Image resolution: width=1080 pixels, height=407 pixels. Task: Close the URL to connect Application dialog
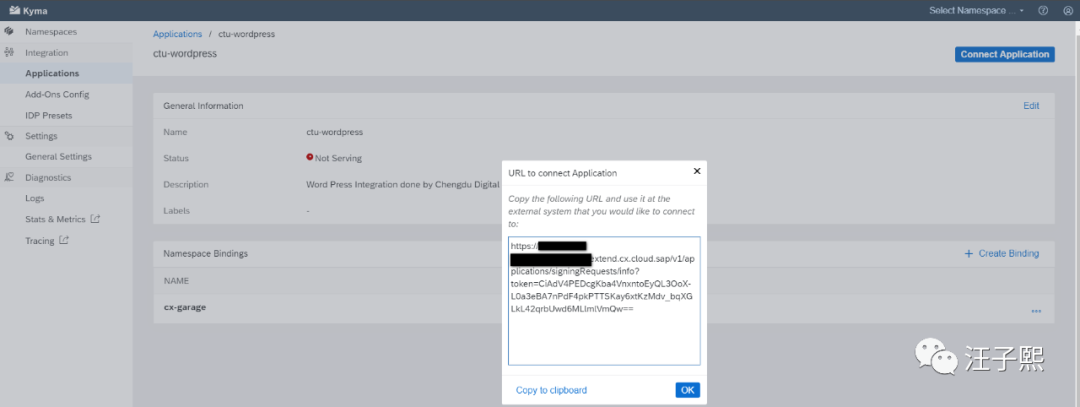tap(696, 171)
